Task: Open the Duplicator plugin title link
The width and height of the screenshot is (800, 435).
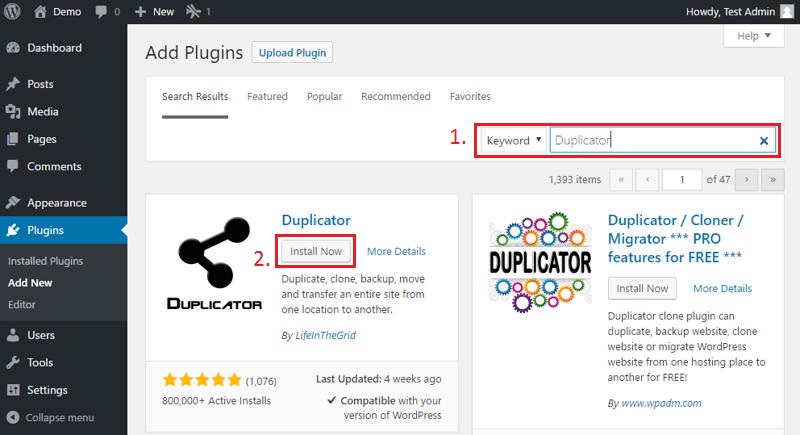Action: coord(316,220)
